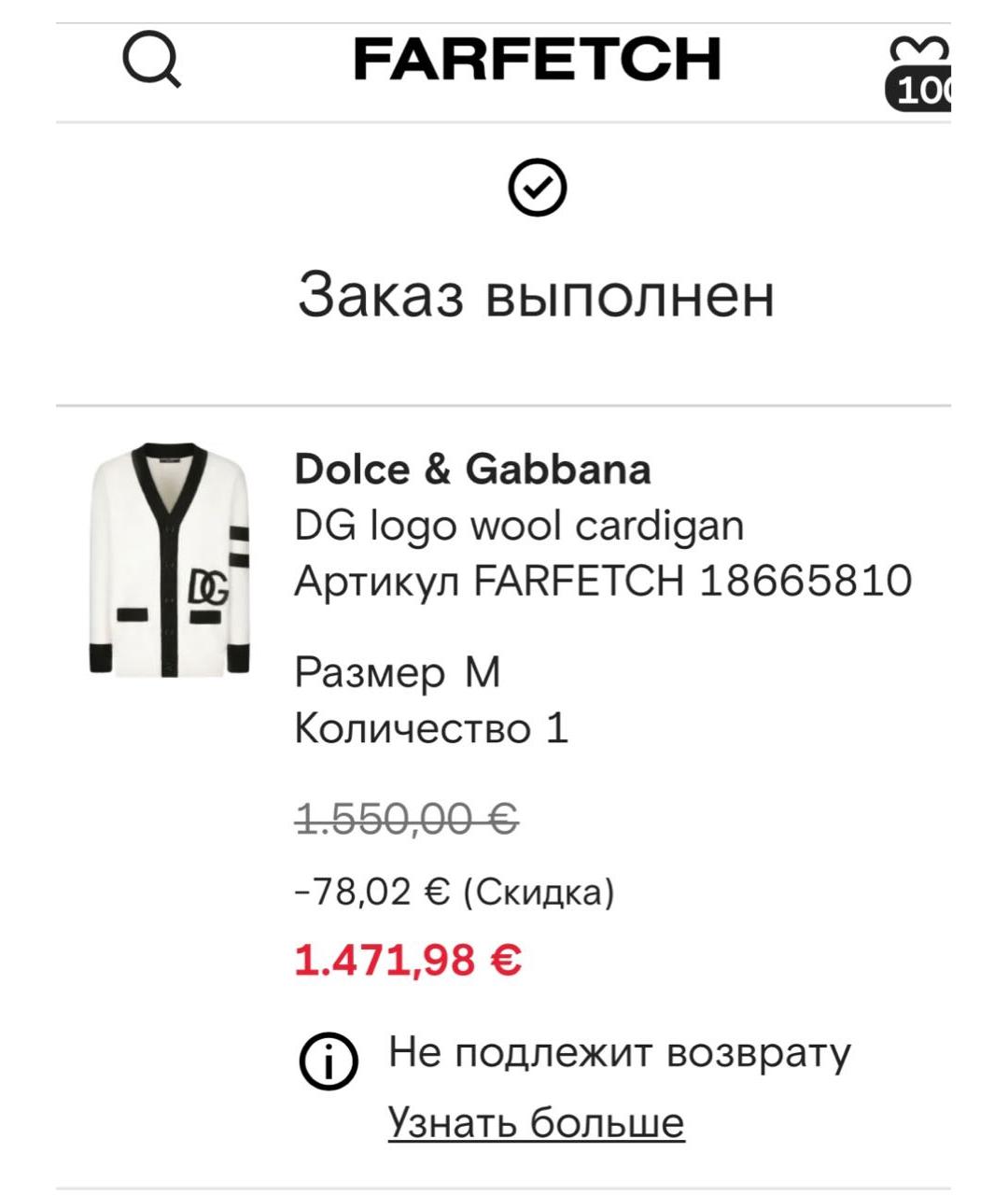Select the Размер M line
The height and width of the screenshot is (1195, 1008).
[x=398, y=671]
